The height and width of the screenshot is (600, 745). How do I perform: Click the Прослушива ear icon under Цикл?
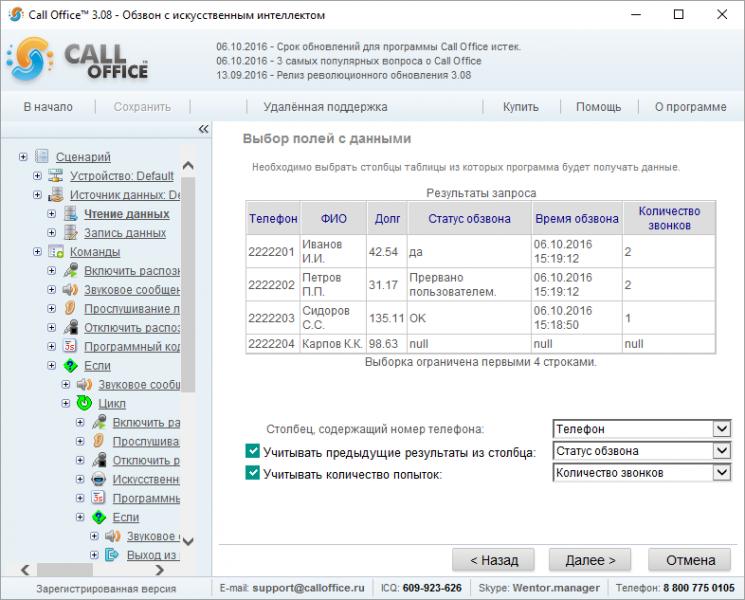tap(98, 441)
